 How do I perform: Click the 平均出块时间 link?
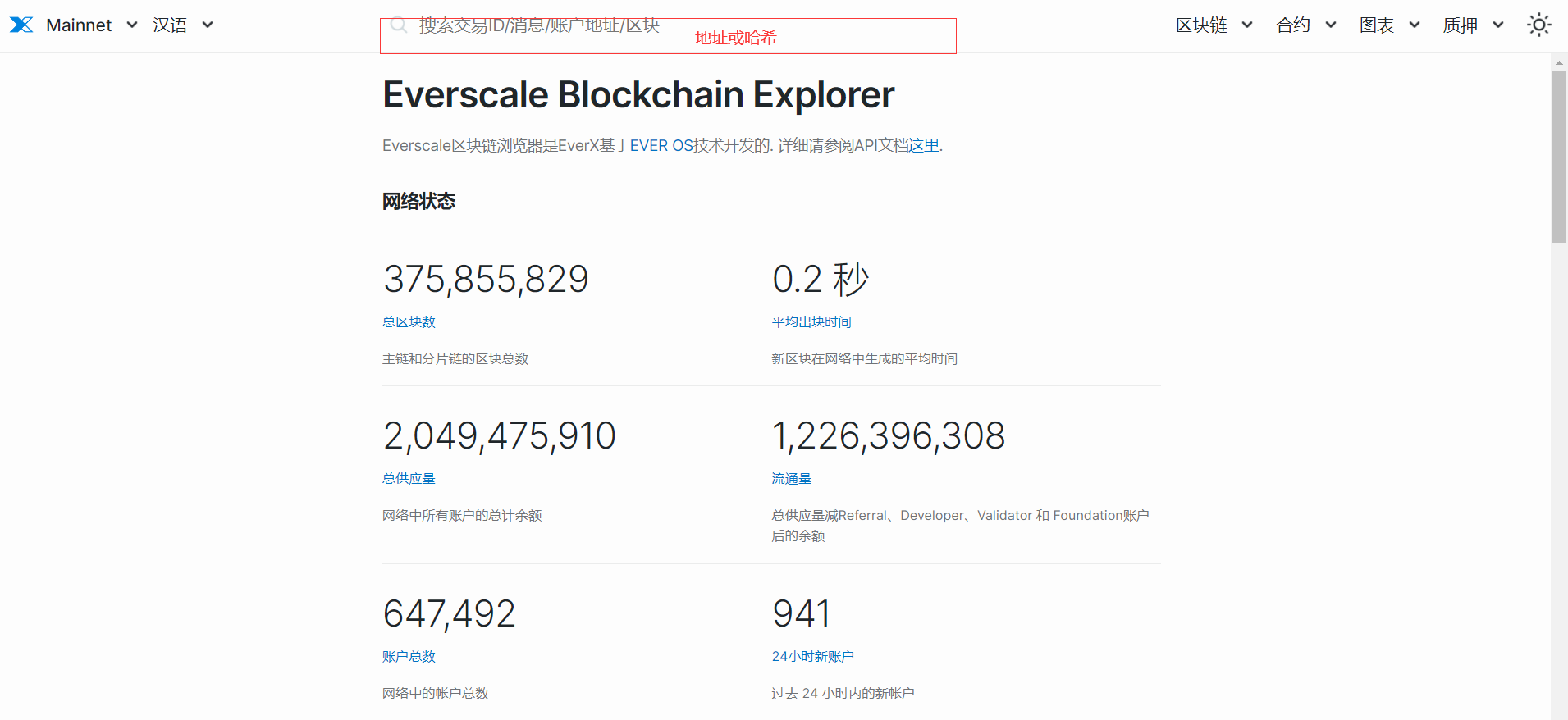[811, 322]
